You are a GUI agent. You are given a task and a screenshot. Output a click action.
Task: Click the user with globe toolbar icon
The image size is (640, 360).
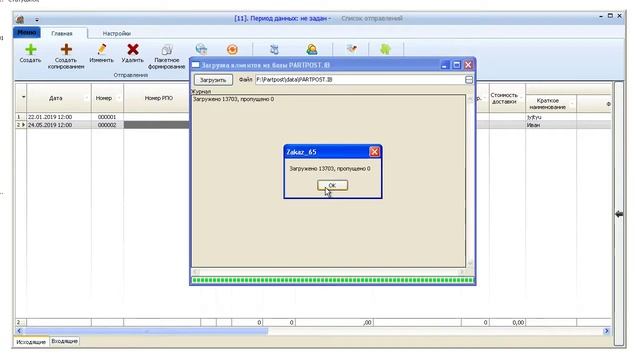pyautogui.click(x=312, y=50)
